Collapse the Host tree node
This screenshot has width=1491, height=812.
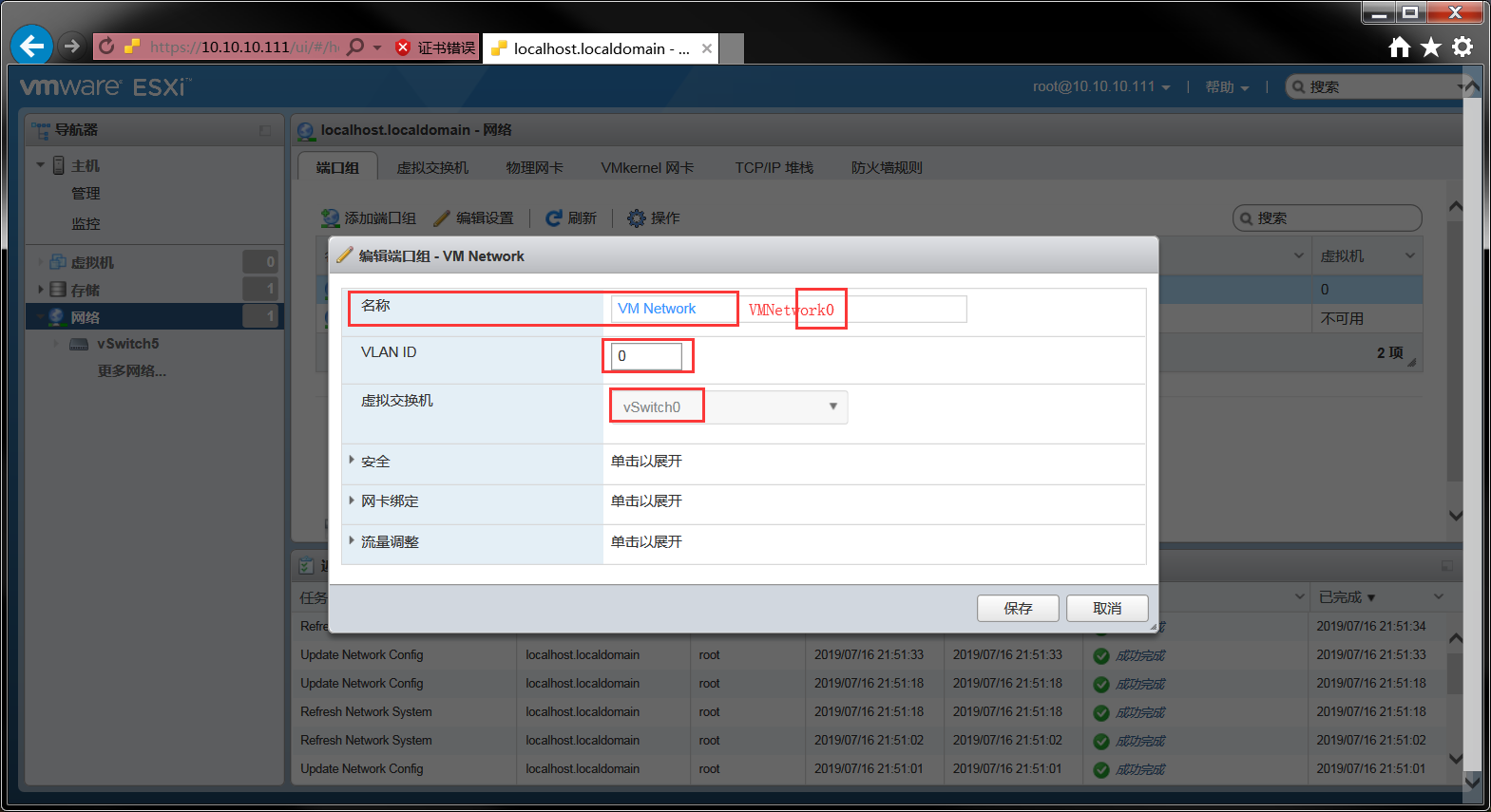click(41, 165)
